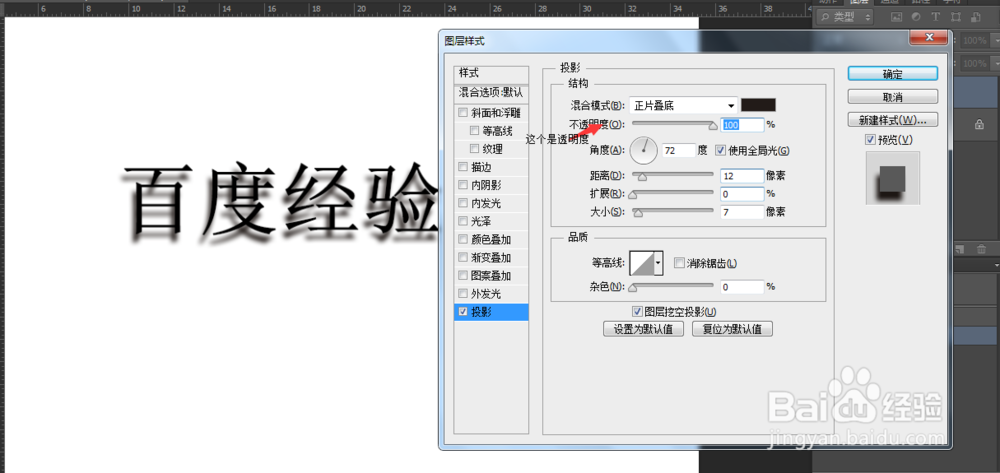This screenshot has height=473, width=1000.
Task: Click the 百度经验 text on canvas
Action: pyautogui.click(x=281, y=201)
